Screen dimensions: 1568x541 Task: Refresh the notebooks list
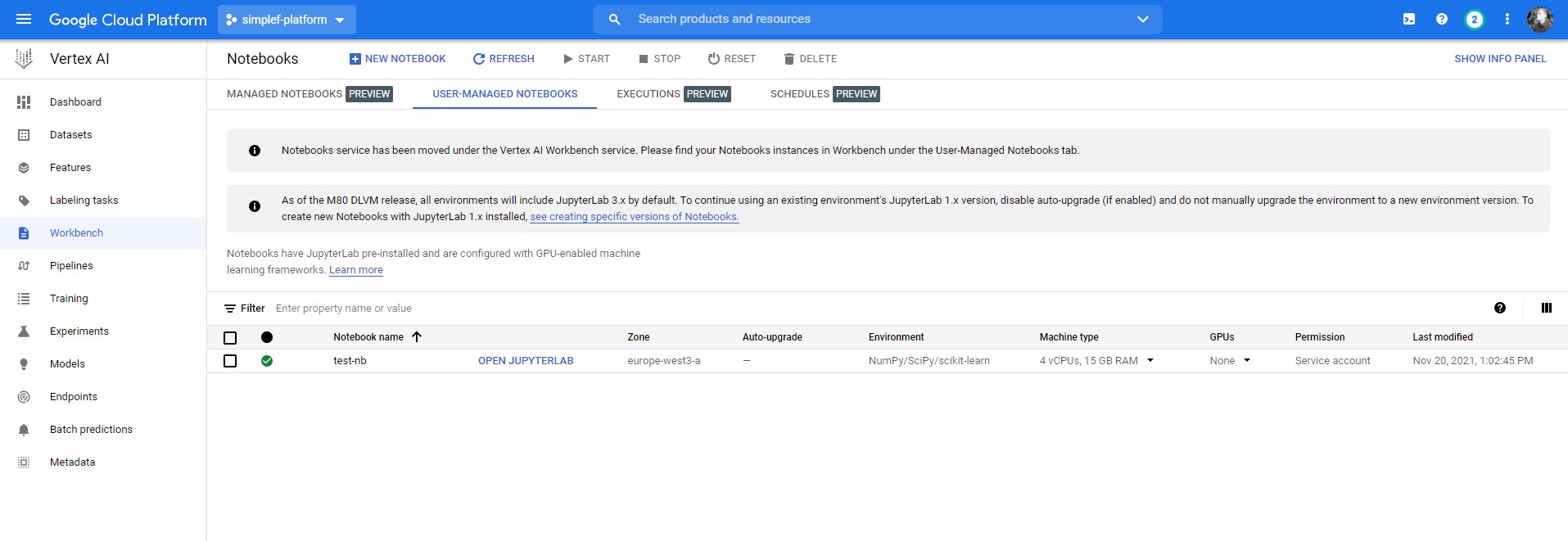pyautogui.click(x=504, y=59)
